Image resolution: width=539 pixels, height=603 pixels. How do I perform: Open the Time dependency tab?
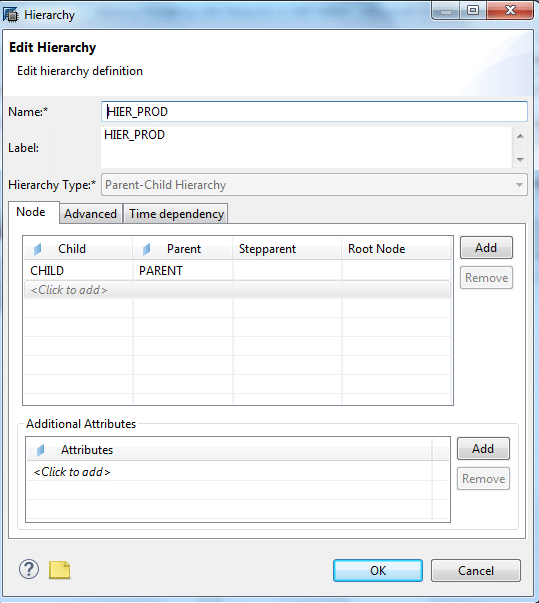[x=176, y=214]
